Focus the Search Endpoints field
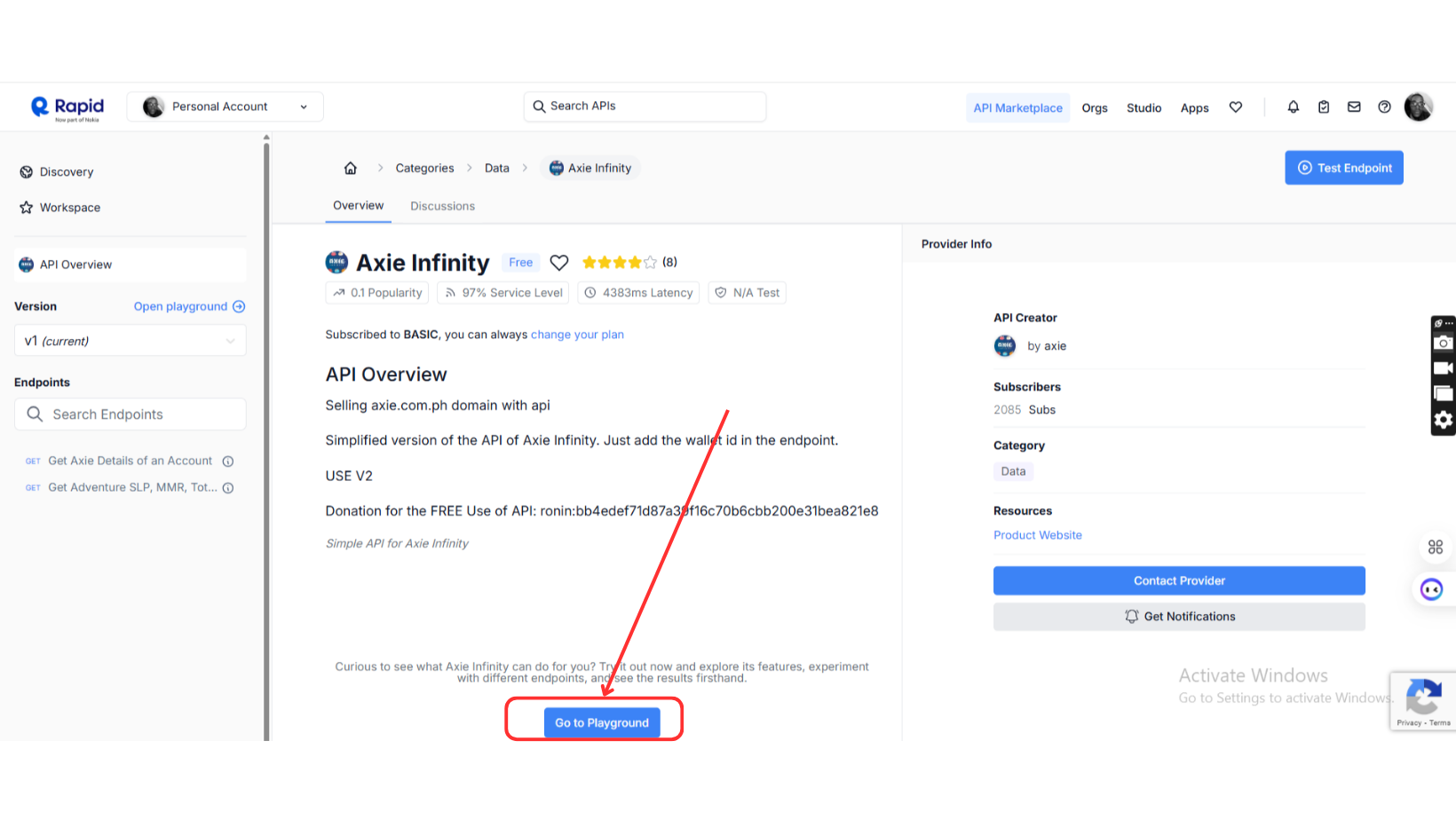Screen dimensions: 1456x820 131,414
